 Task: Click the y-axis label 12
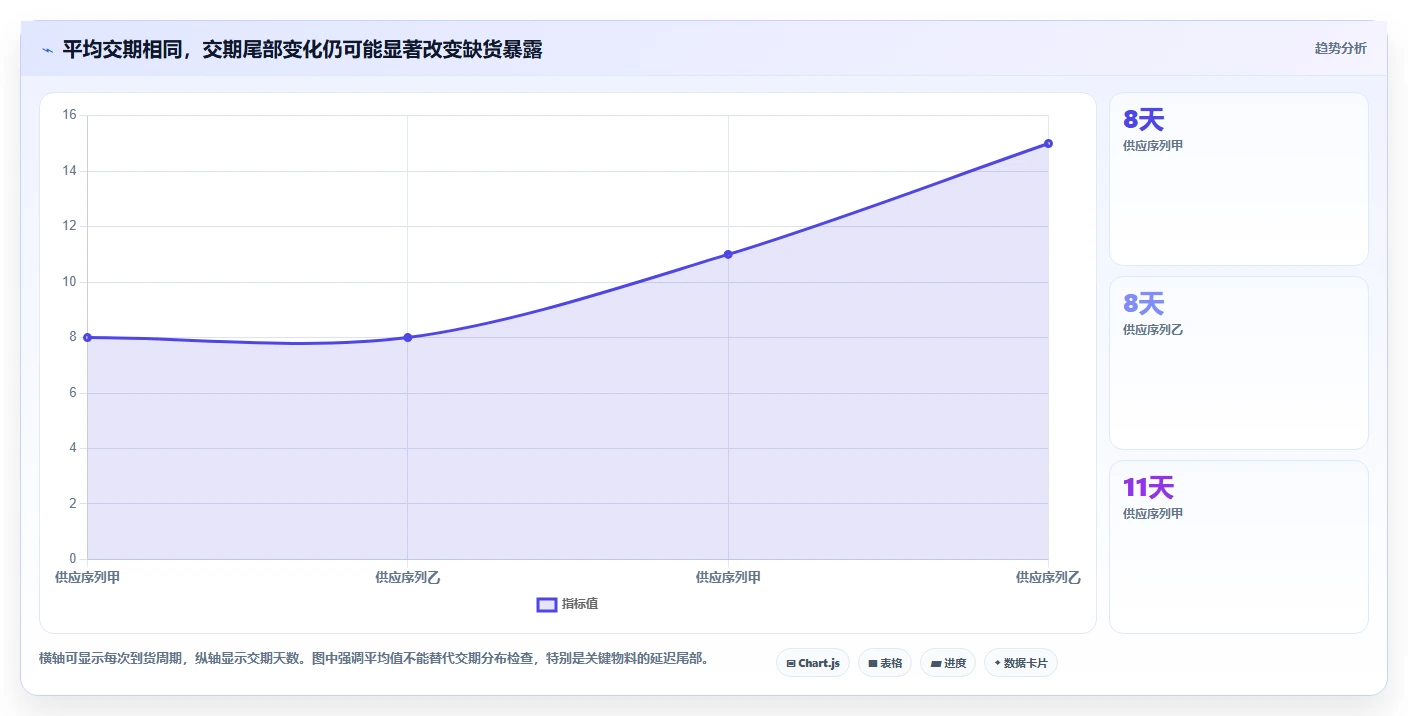pos(69,226)
